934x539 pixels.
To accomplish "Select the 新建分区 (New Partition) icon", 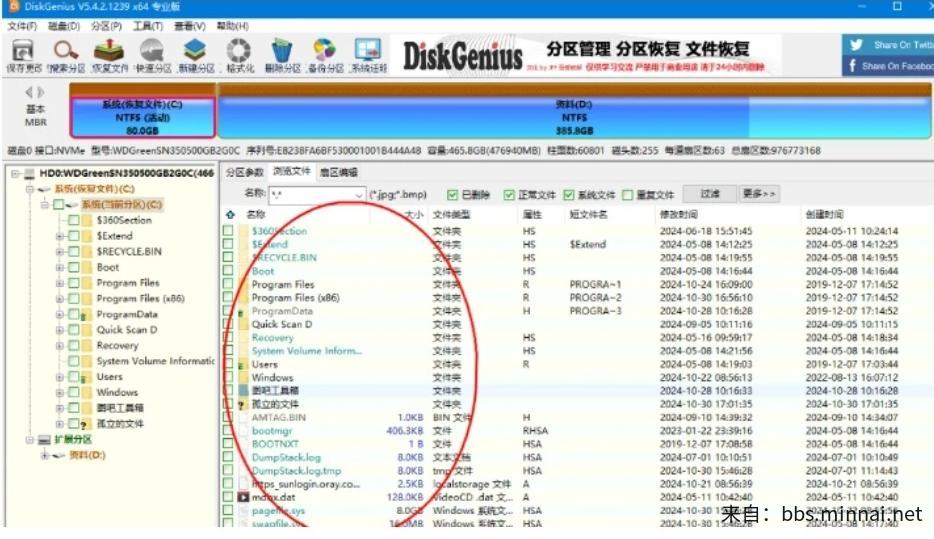I will (196, 54).
